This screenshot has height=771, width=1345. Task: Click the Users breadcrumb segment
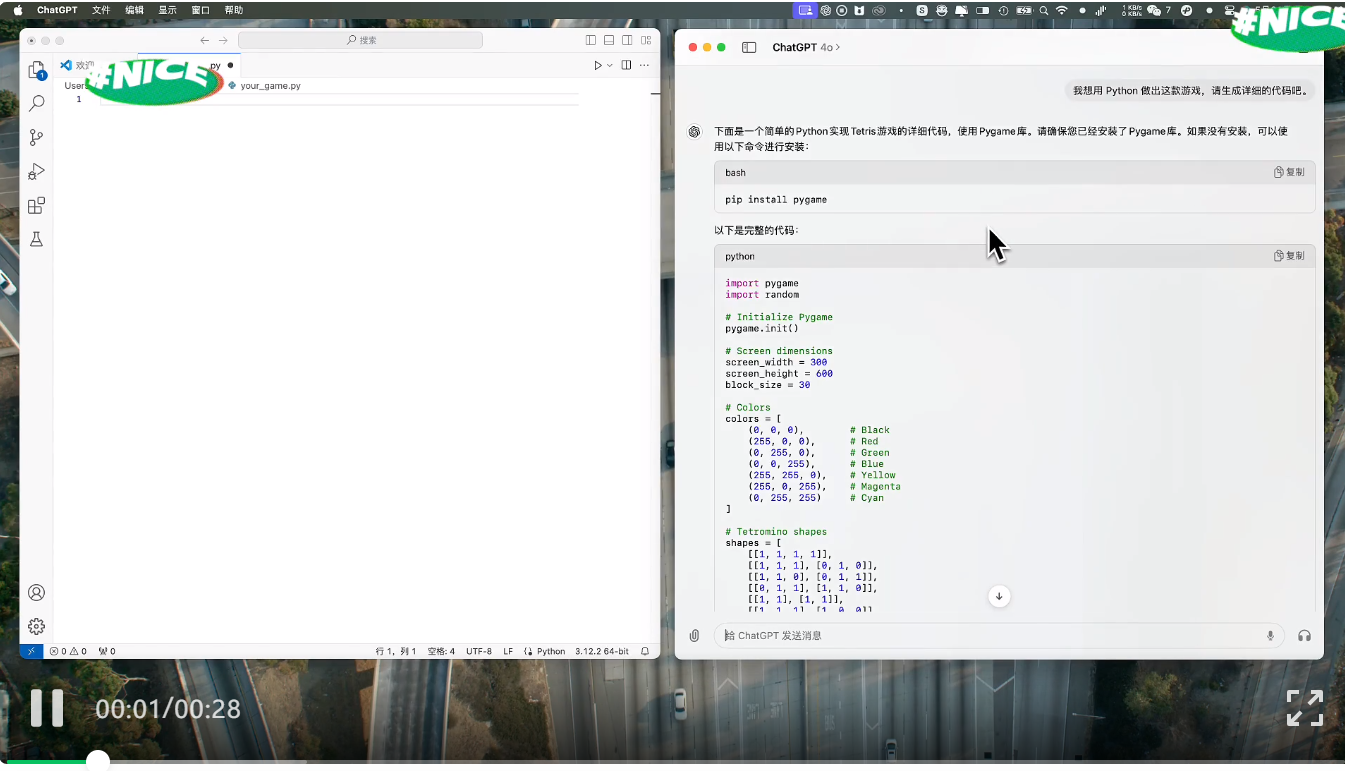pyautogui.click(x=74, y=86)
